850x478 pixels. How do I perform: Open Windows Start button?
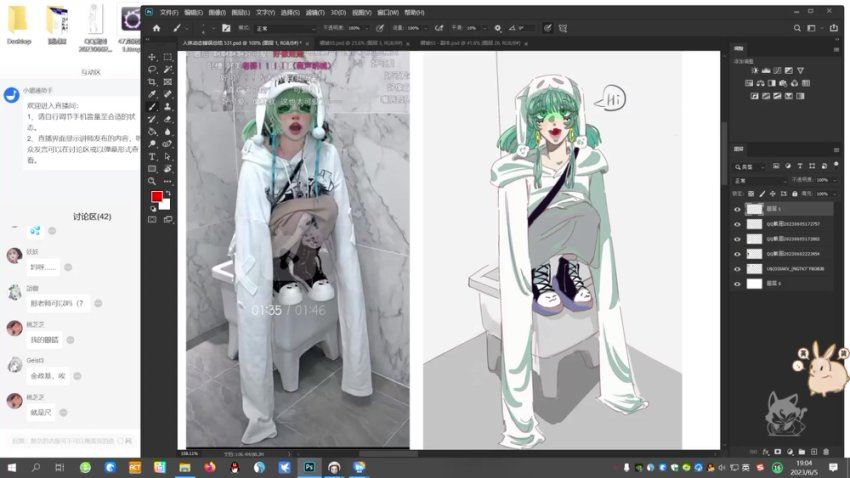(11, 467)
